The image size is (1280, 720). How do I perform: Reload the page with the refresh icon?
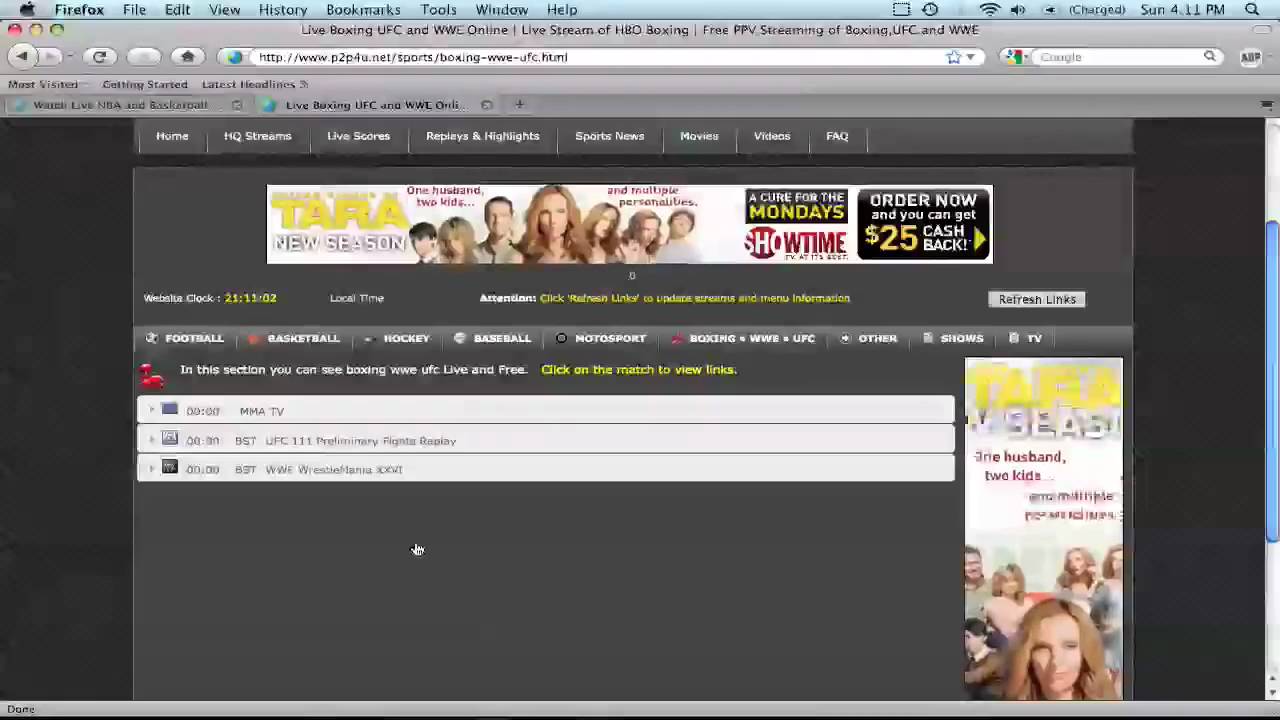pos(99,57)
